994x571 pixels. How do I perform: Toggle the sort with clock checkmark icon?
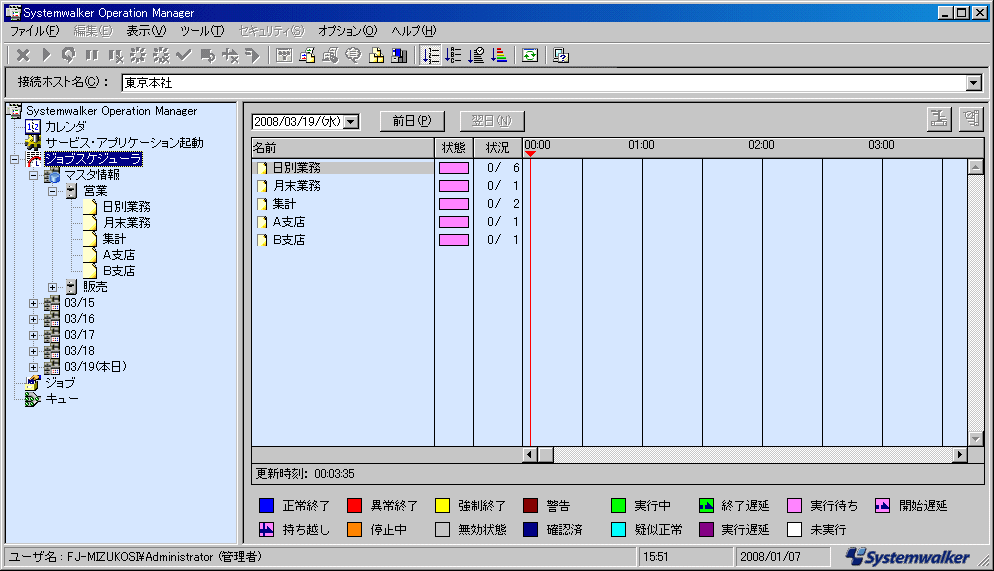(x=476, y=56)
